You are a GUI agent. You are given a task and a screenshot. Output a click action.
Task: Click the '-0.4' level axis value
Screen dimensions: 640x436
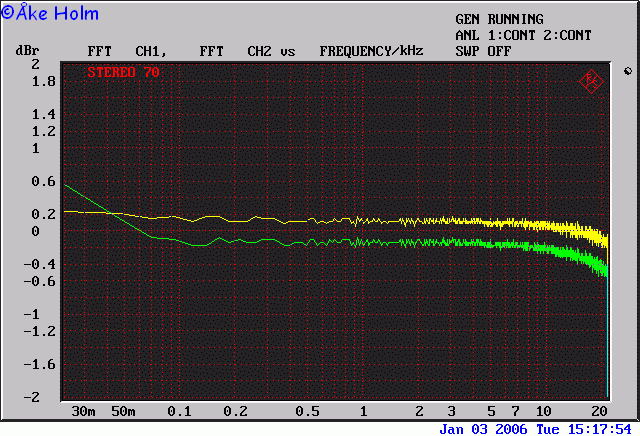click(x=39, y=264)
